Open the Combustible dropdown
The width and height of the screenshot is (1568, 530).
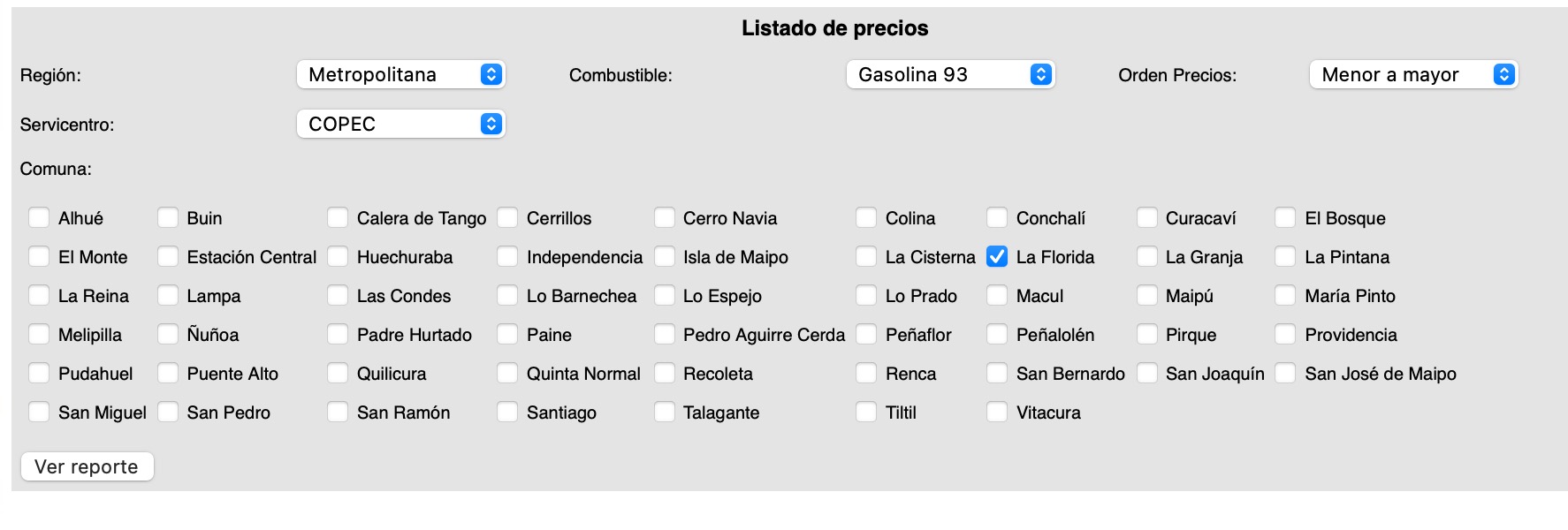pos(950,75)
